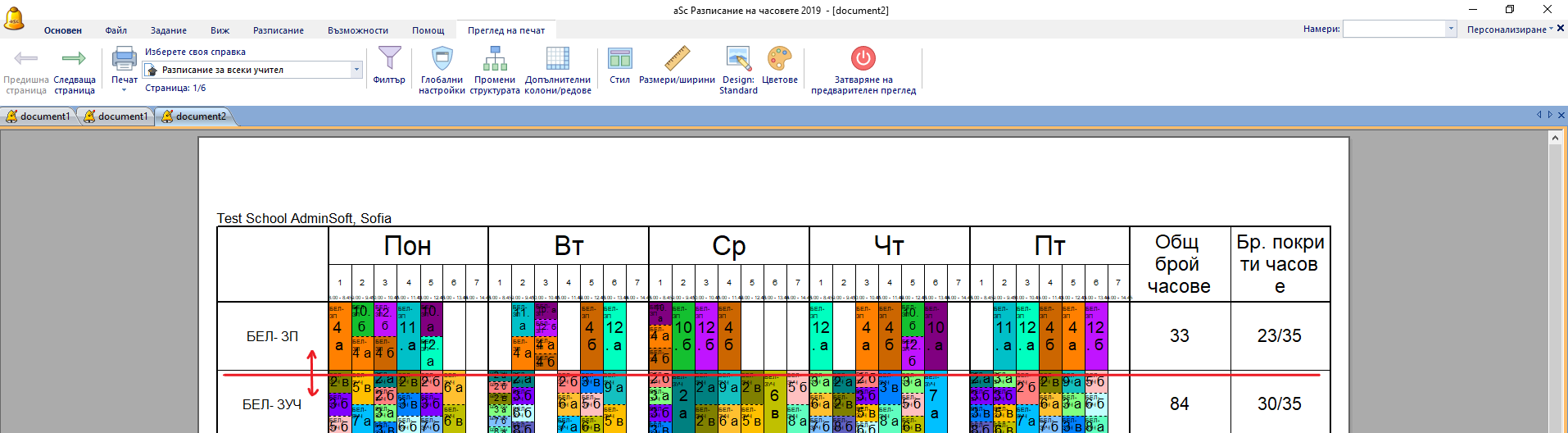Click the vertical scrollbar up arrow
Screen dimensions: 1568x433
point(1555,138)
